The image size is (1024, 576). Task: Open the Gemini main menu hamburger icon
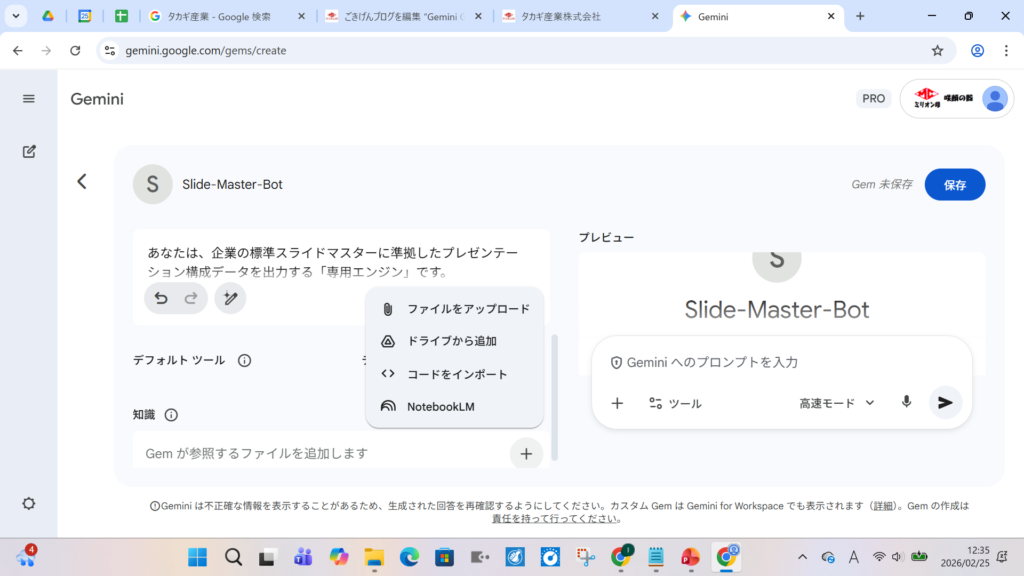[29, 99]
